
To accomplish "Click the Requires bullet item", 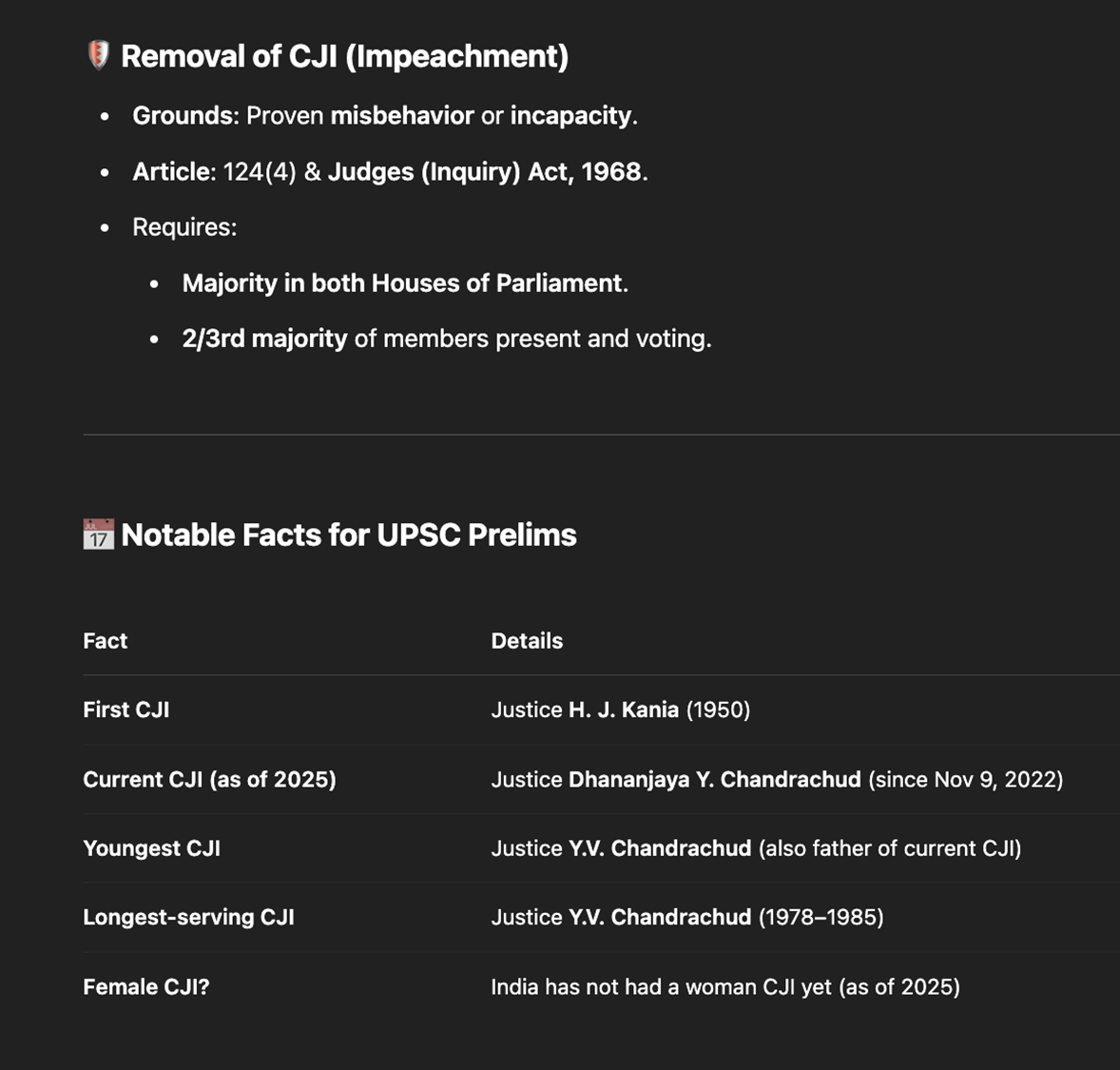I will pos(184,227).
